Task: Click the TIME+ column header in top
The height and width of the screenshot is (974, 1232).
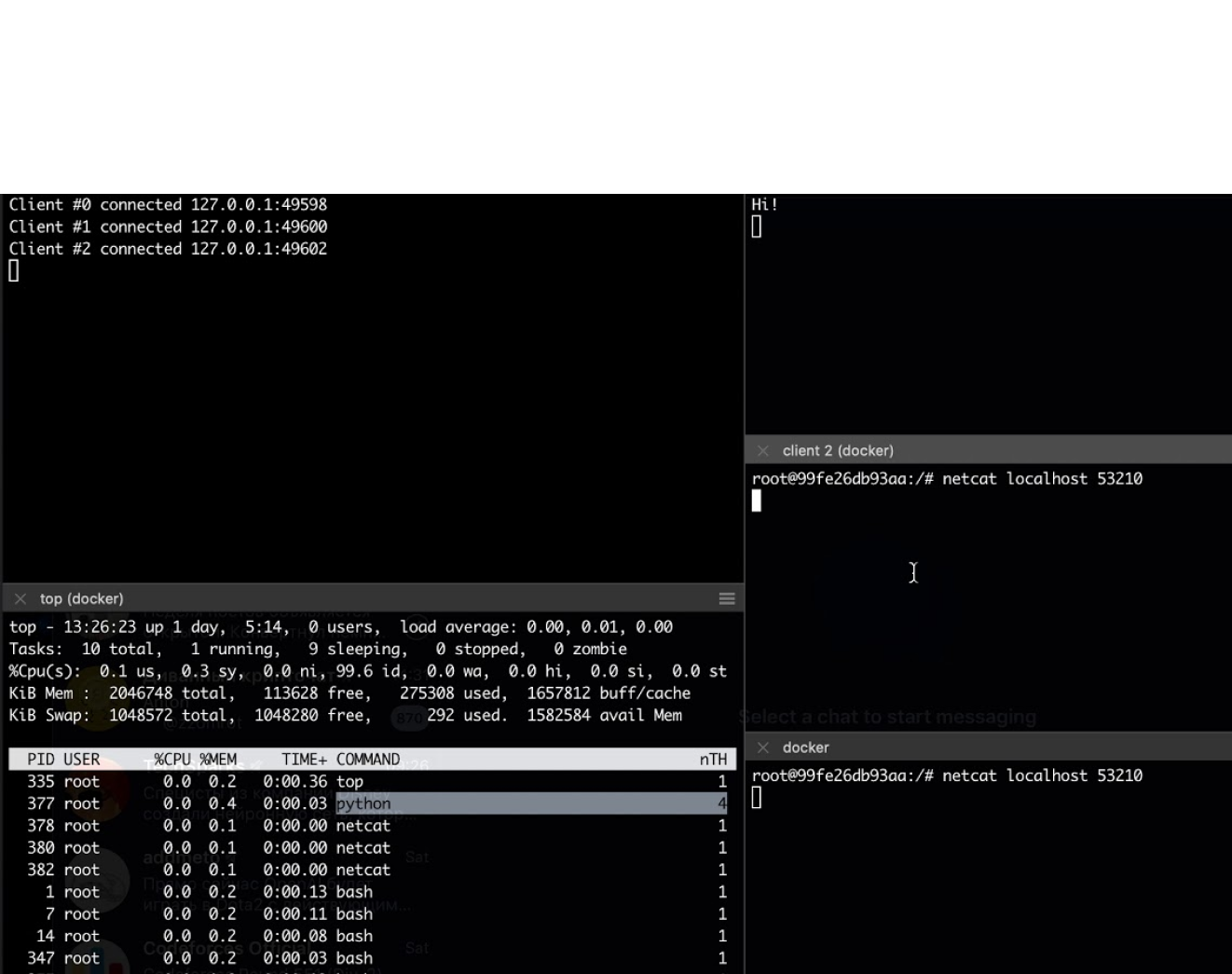Action: point(305,760)
